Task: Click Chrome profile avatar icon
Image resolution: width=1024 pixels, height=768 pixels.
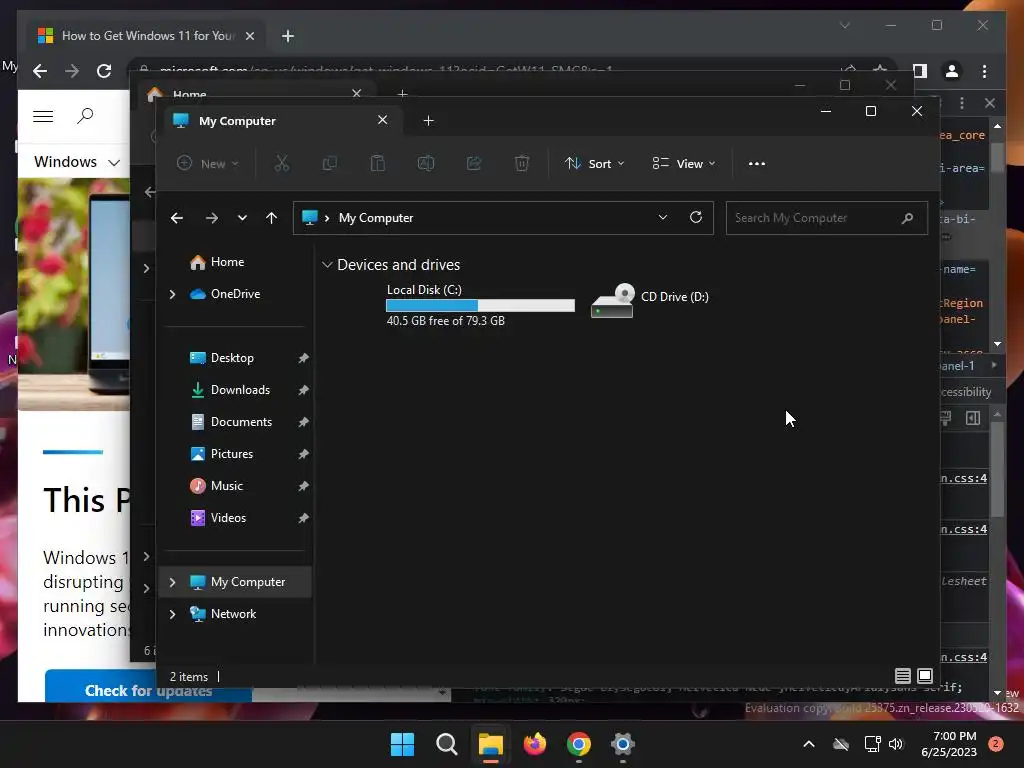Action: 952,71
